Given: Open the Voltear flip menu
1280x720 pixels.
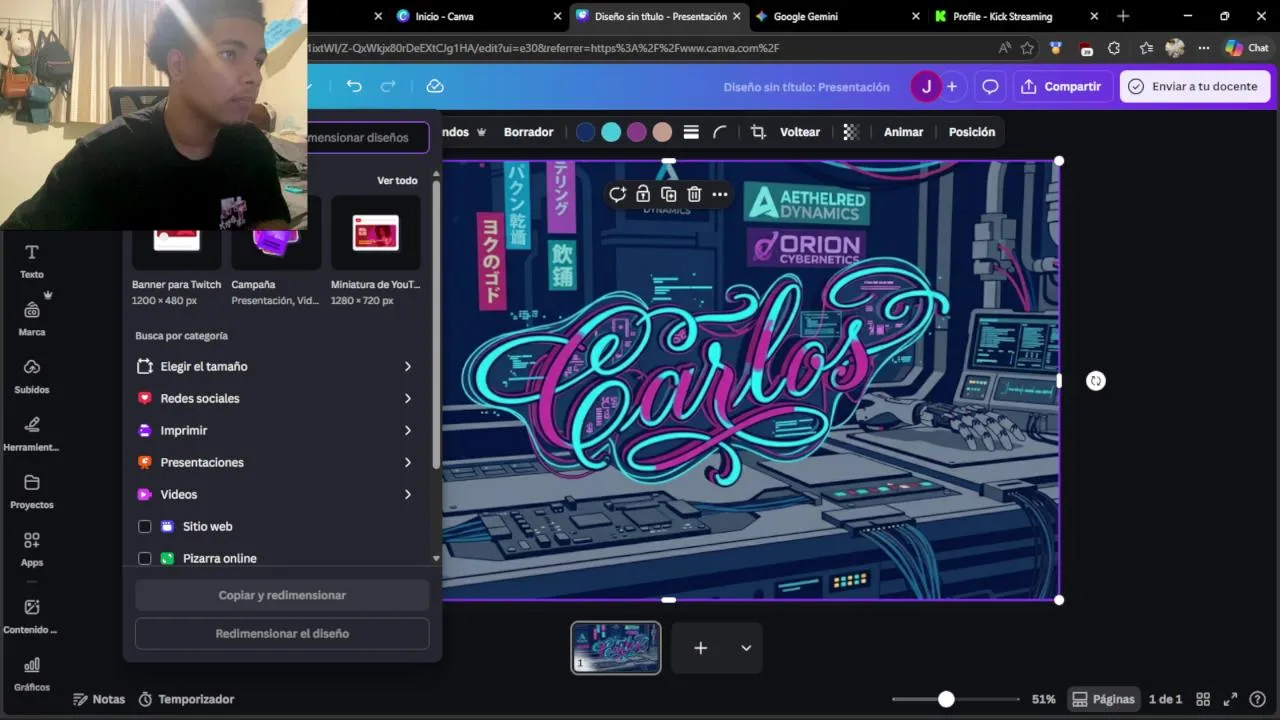Looking at the screenshot, I should pos(799,132).
